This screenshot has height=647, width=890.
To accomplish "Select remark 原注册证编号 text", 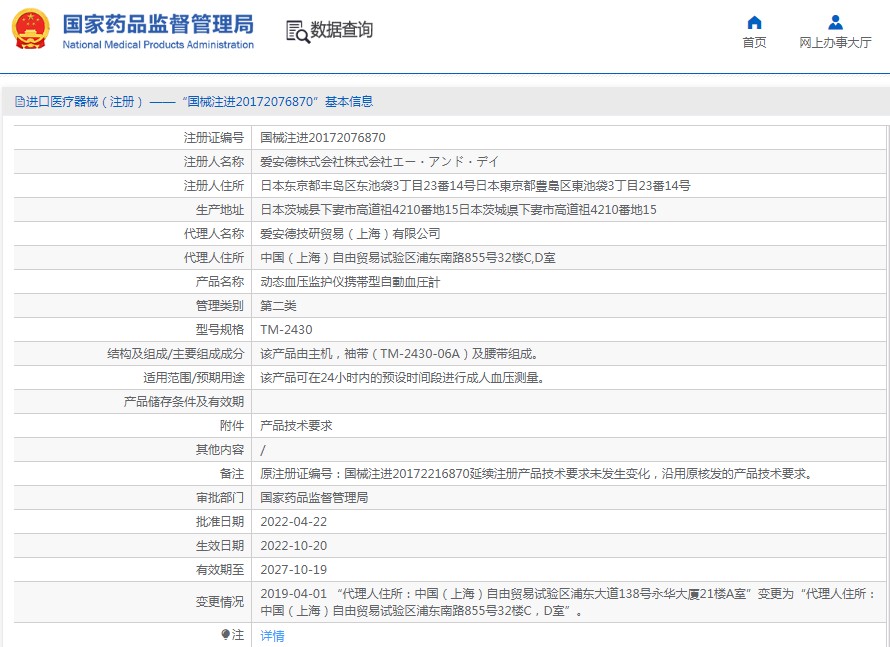I will (537, 474).
